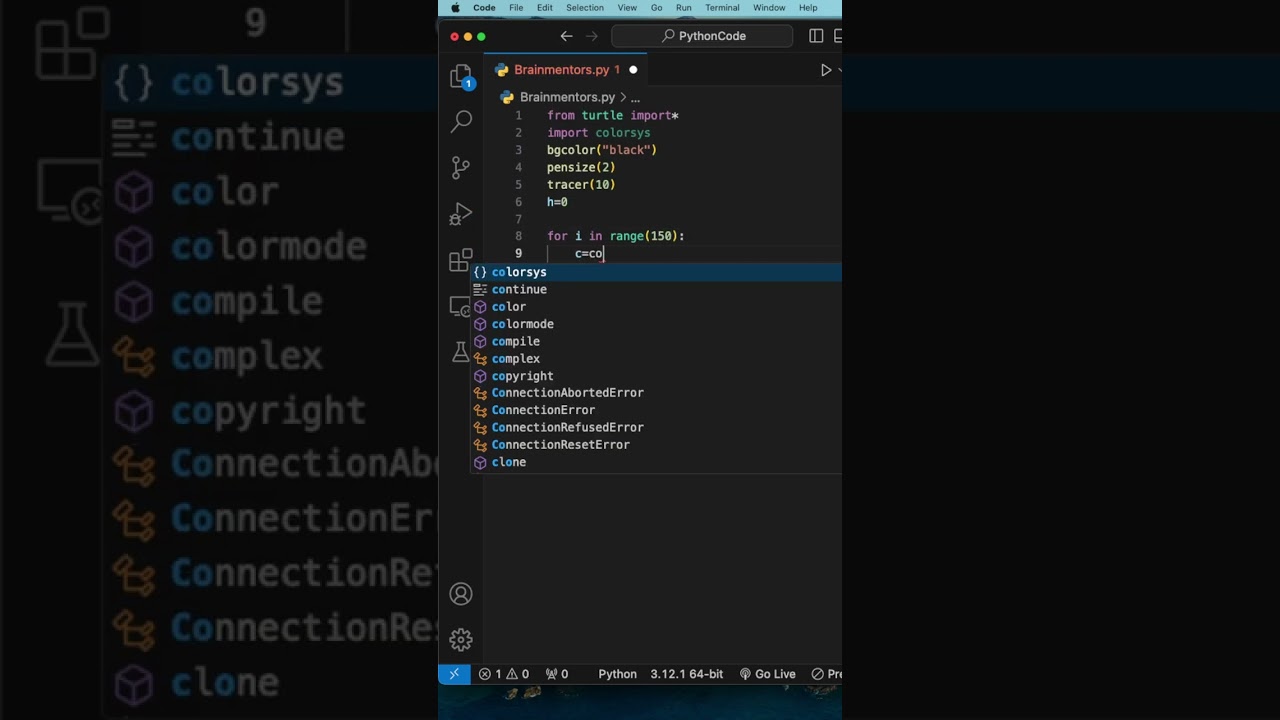Open the View menu
The width and height of the screenshot is (1280, 720).
pos(627,8)
